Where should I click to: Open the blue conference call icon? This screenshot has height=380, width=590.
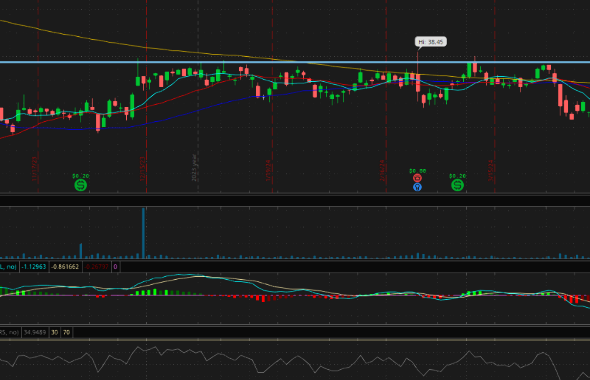417,187
